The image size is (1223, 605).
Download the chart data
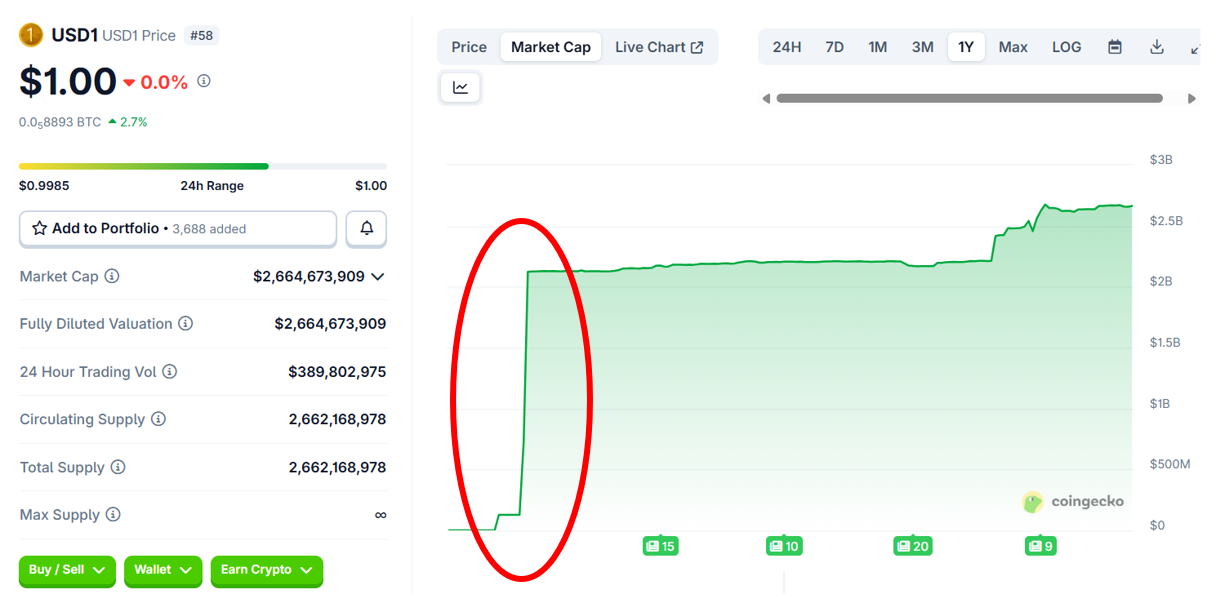coord(1157,47)
